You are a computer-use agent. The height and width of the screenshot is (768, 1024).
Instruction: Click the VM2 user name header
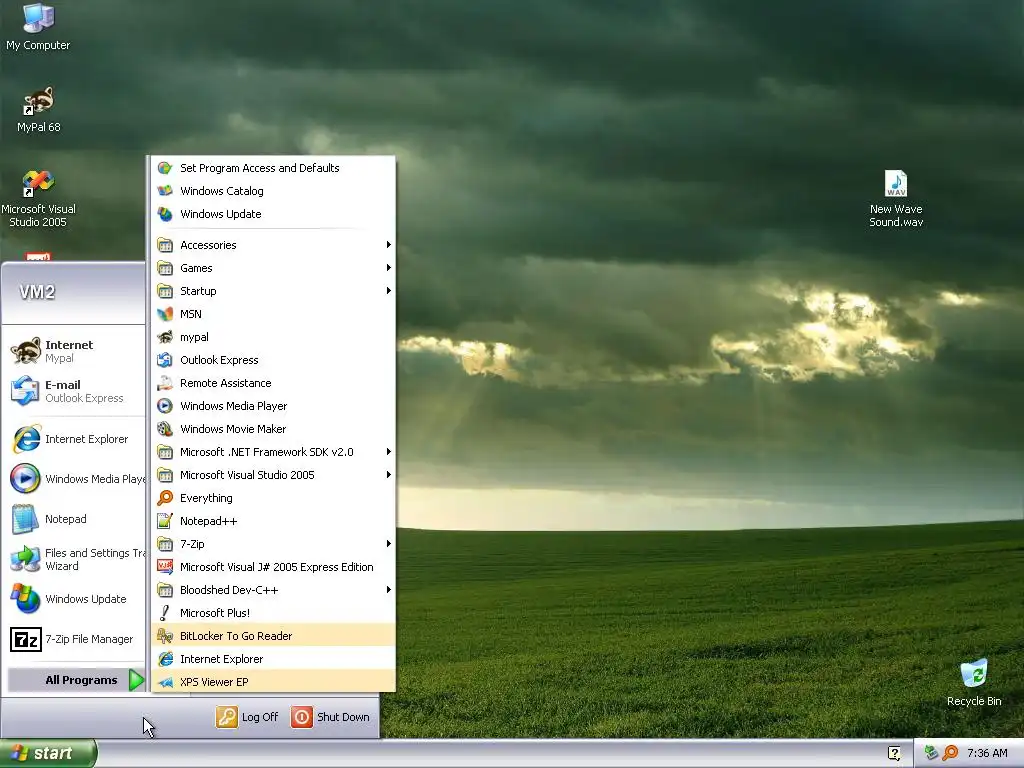37,292
